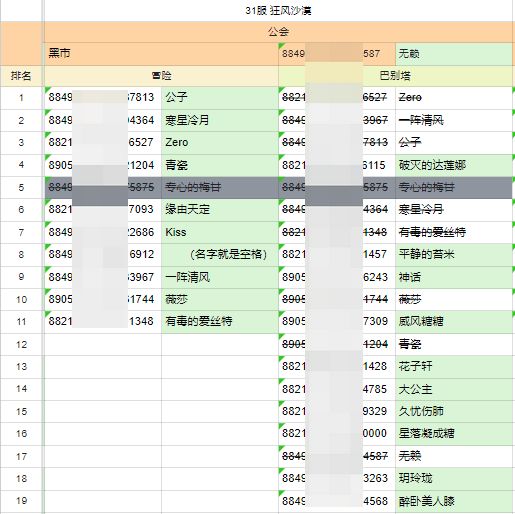
Task: Click the ID cell ending in 3263
Action: pos(337,479)
